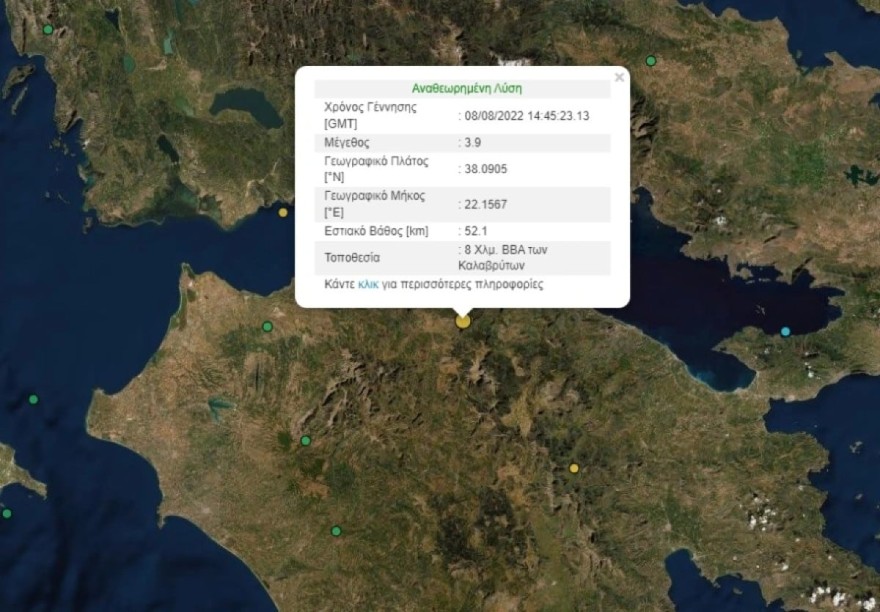The width and height of the screenshot is (880, 612).
Task: Open the yellow earthquake dot in the southeast region
Action: tap(575, 466)
